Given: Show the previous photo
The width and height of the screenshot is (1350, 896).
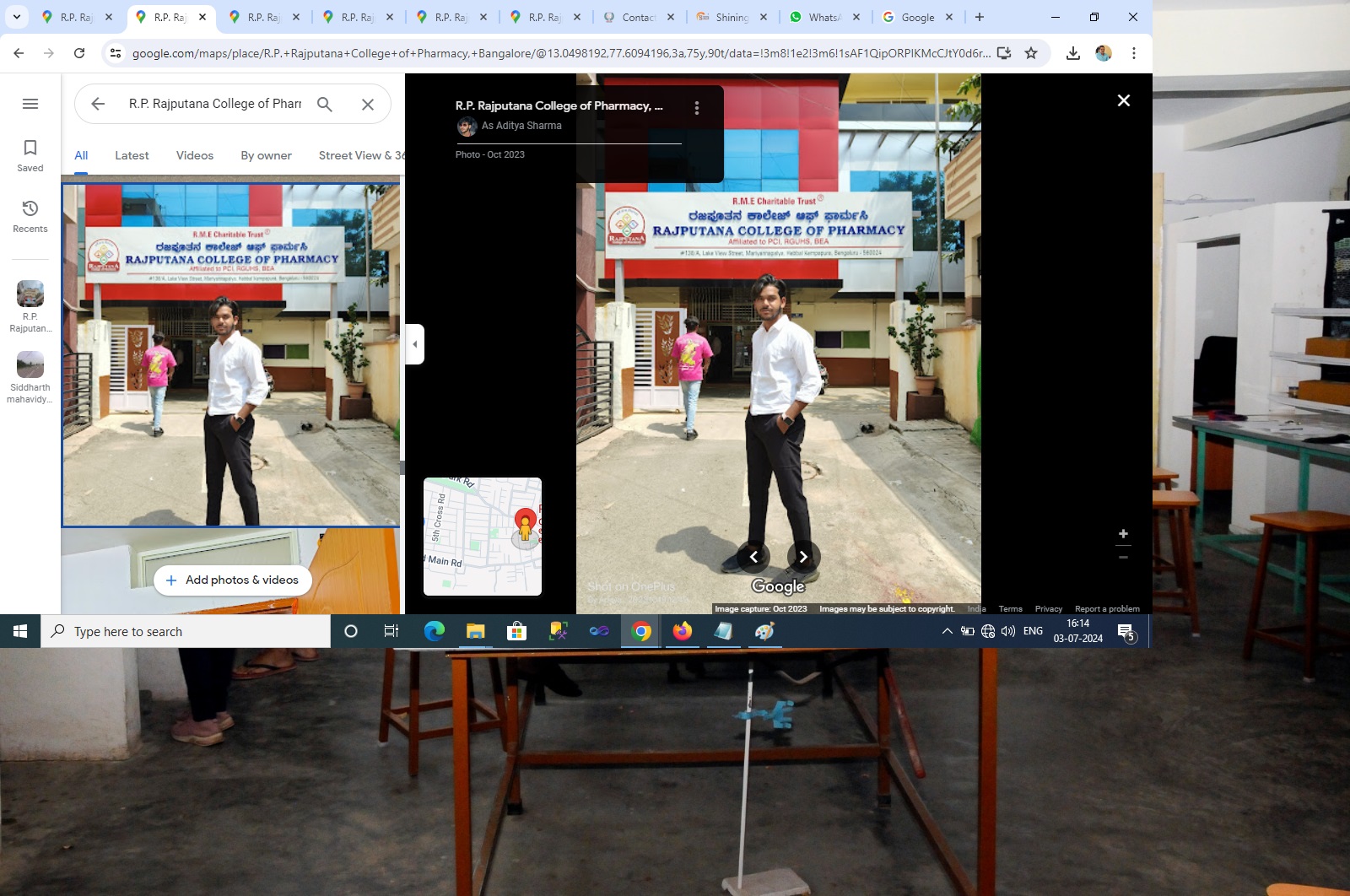Looking at the screenshot, I should tap(753, 557).
